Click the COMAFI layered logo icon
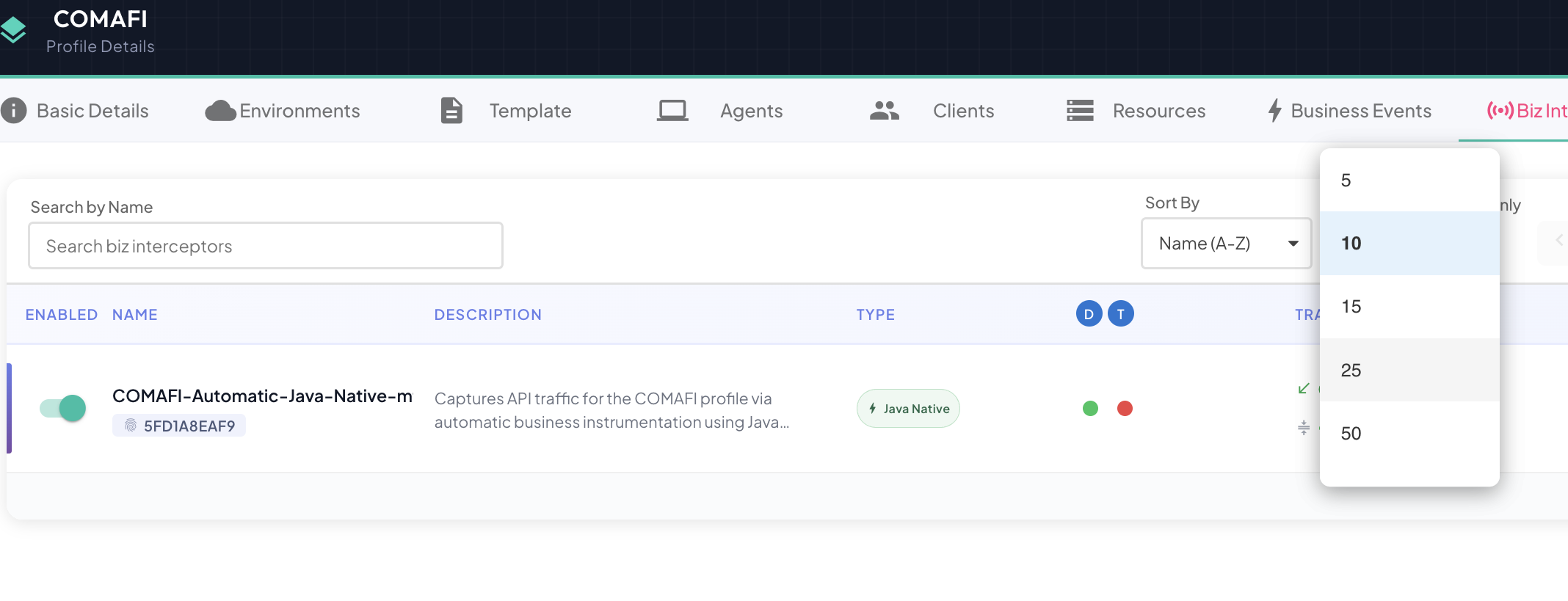1568x601 pixels. pos(12,30)
